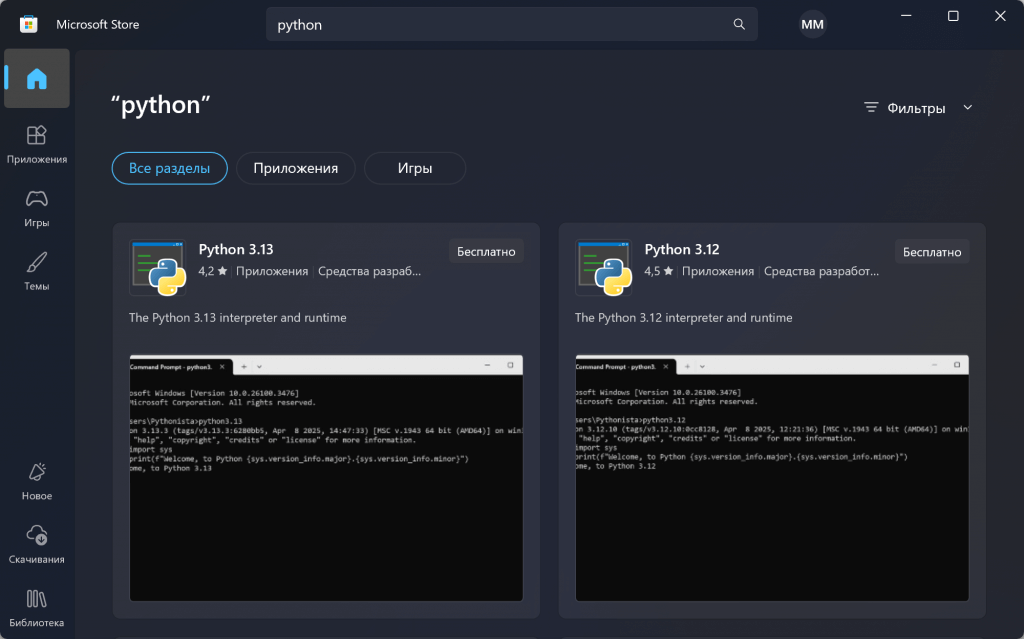Click the Home icon in the sidebar
This screenshot has height=639, width=1024.
pos(37,79)
